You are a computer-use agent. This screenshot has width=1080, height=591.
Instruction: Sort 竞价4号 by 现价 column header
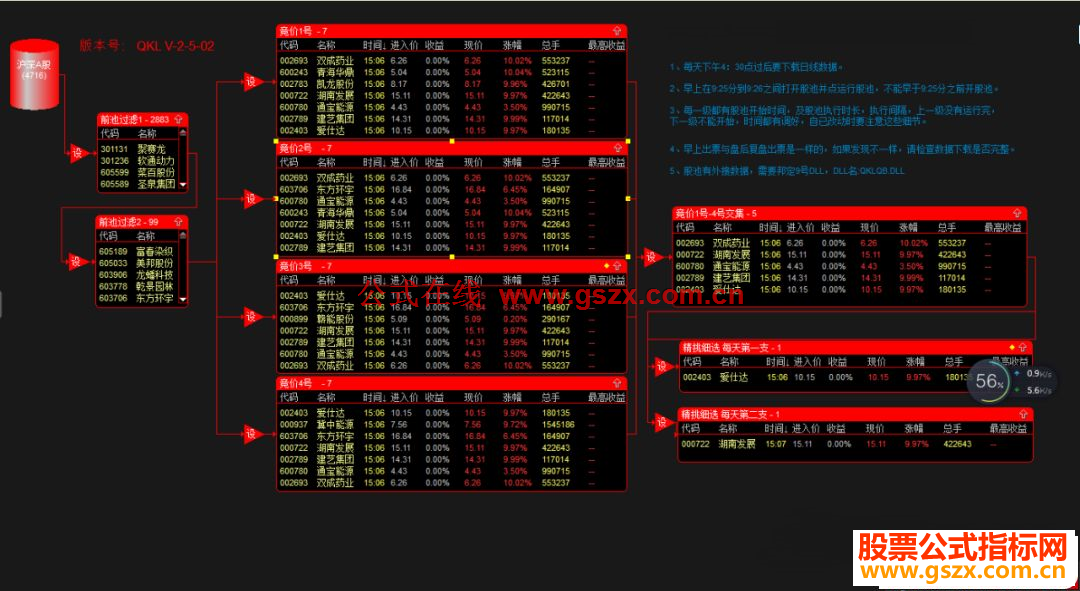click(473, 397)
